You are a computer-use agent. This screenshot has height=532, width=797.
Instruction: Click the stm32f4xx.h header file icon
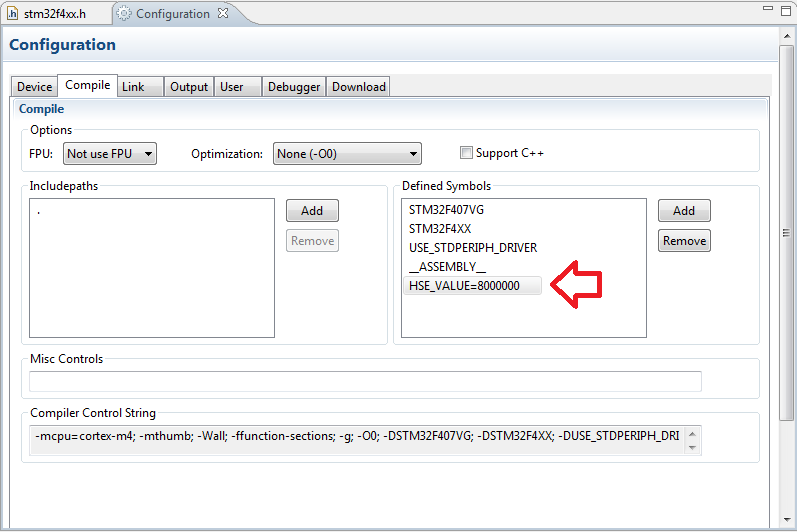coord(12,14)
